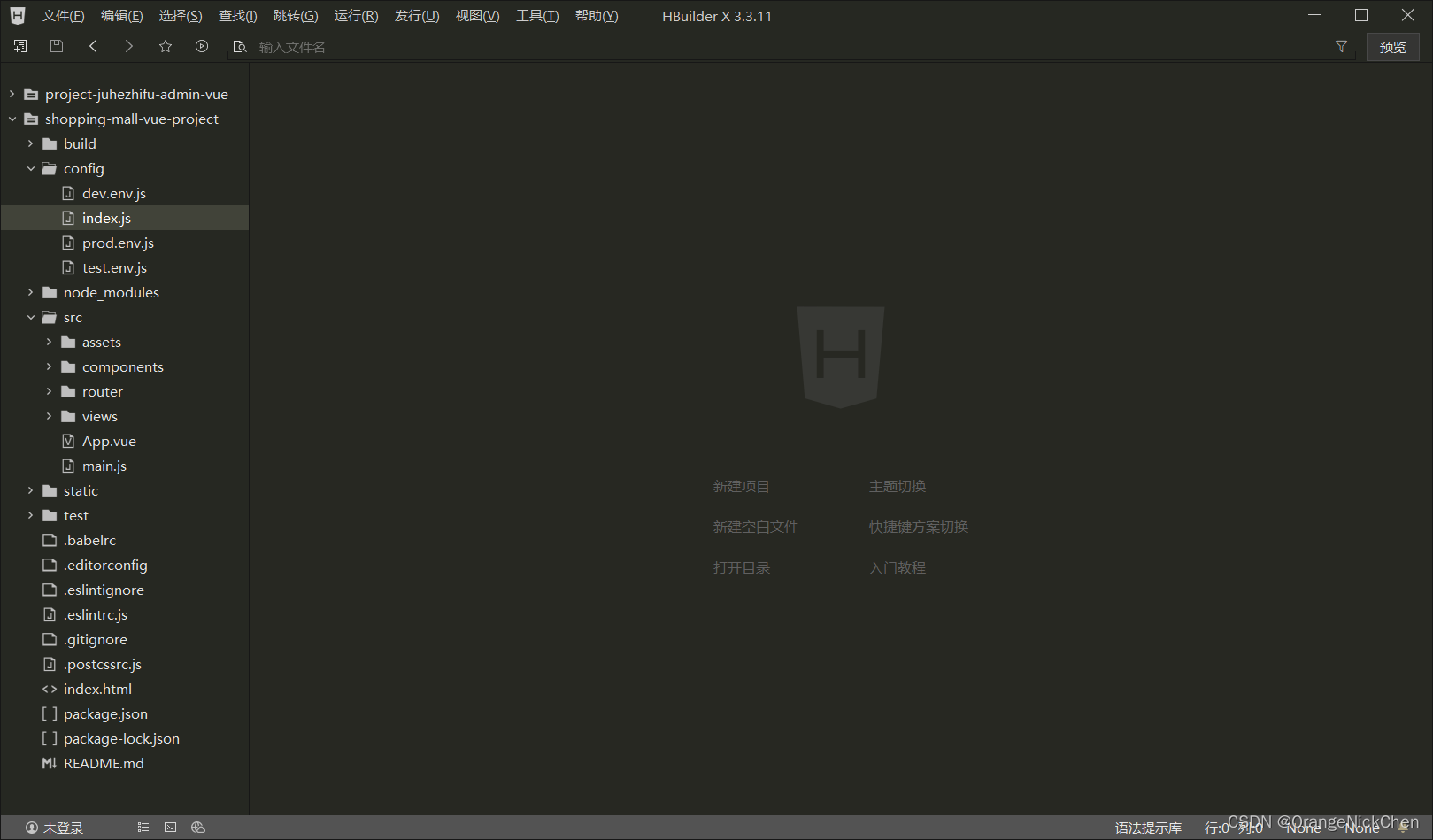Select the index.html file icon
The height and width of the screenshot is (840, 1433).
pyautogui.click(x=50, y=689)
